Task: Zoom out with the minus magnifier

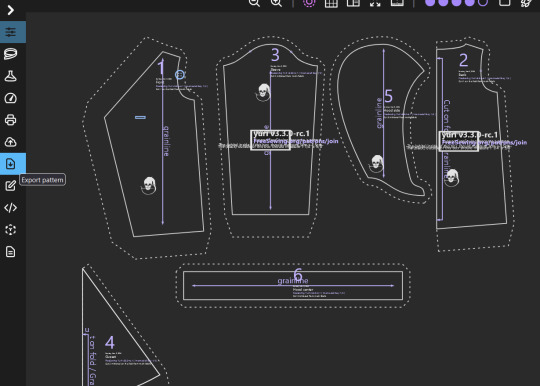Action: click(x=255, y=3)
